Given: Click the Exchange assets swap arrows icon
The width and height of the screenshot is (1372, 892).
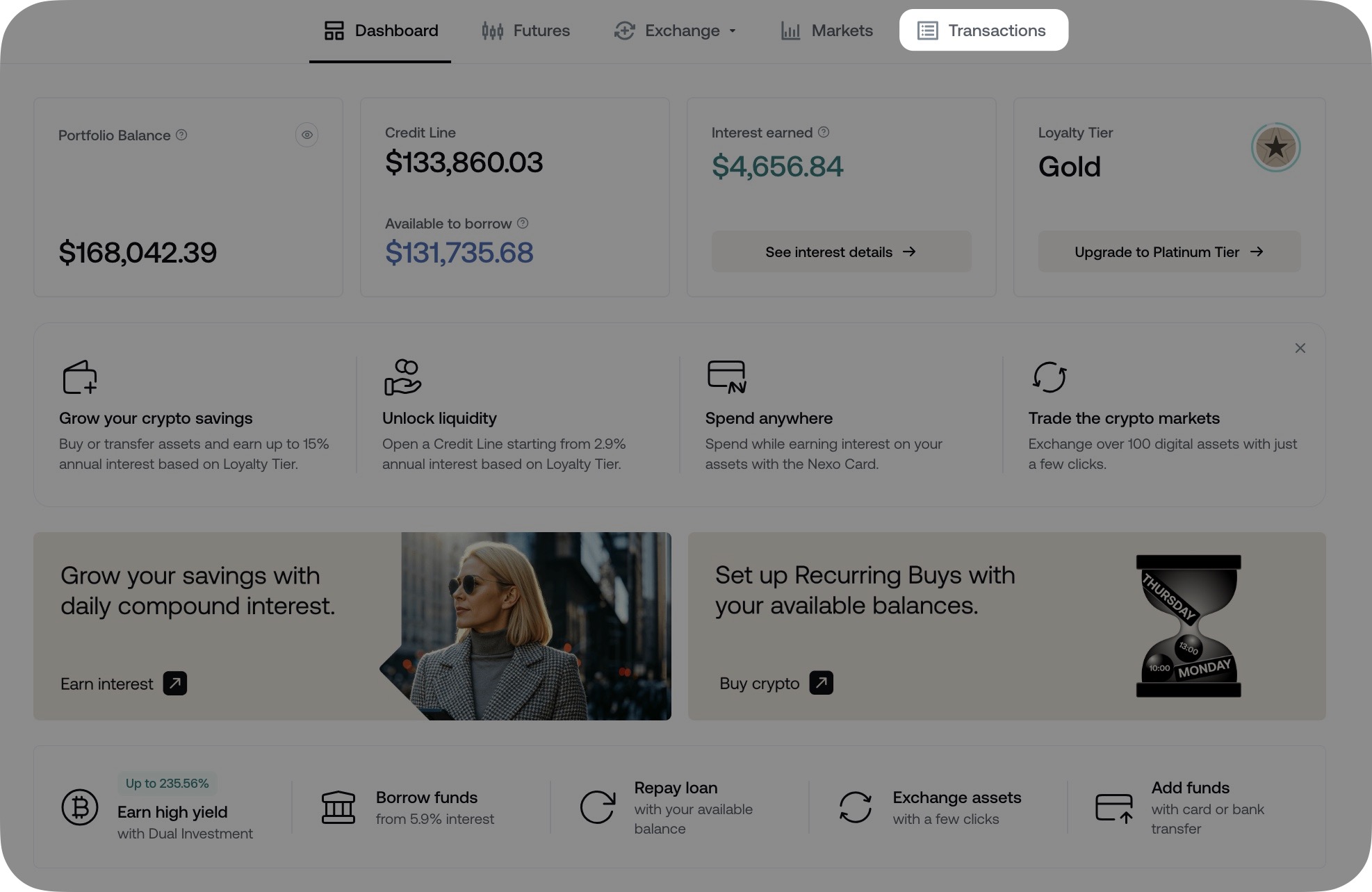Looking at the screenshot, I should 856,807.
